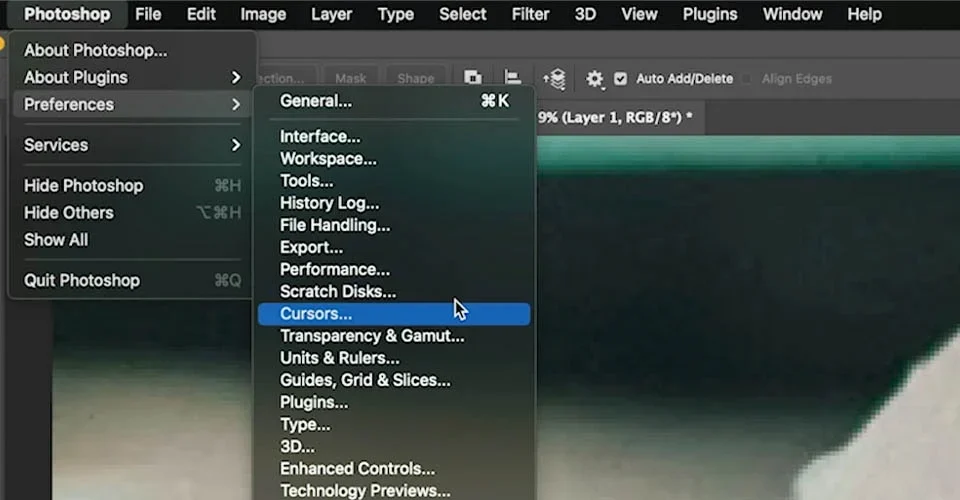Open the Edit menu

[x=201, y=14]
